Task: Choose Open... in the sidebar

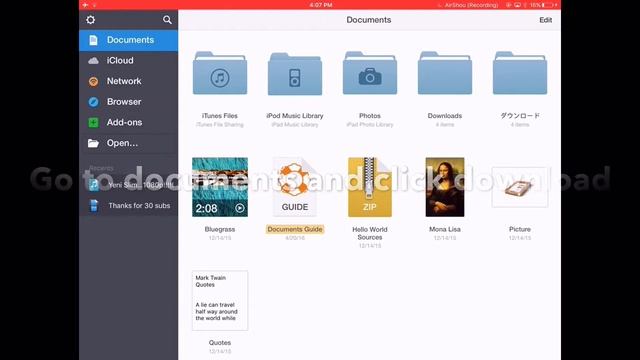Action: (x=129, y=143)
